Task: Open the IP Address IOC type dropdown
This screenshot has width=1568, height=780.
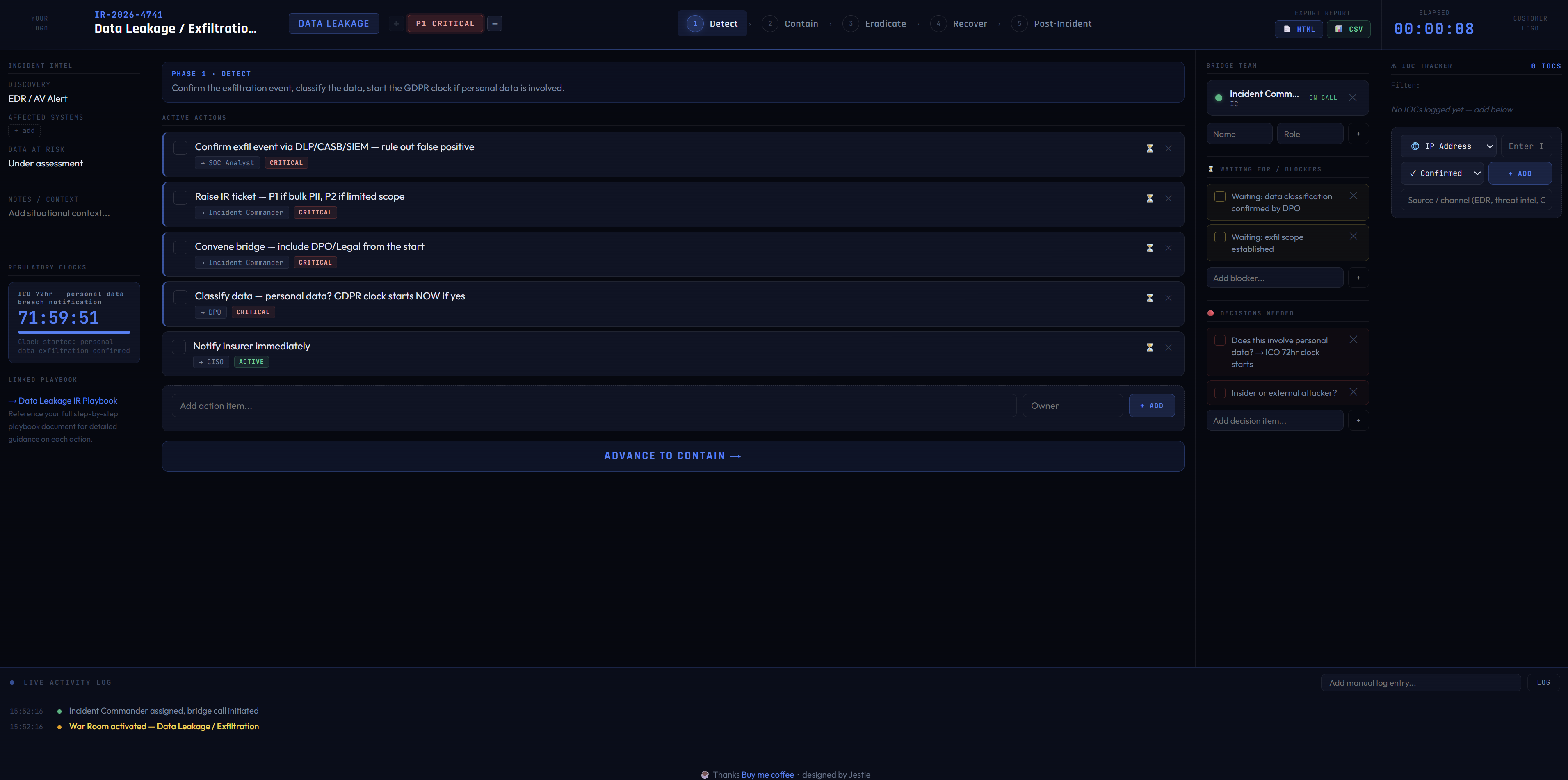Action: pyautogui.click(x=1448, y=146)
